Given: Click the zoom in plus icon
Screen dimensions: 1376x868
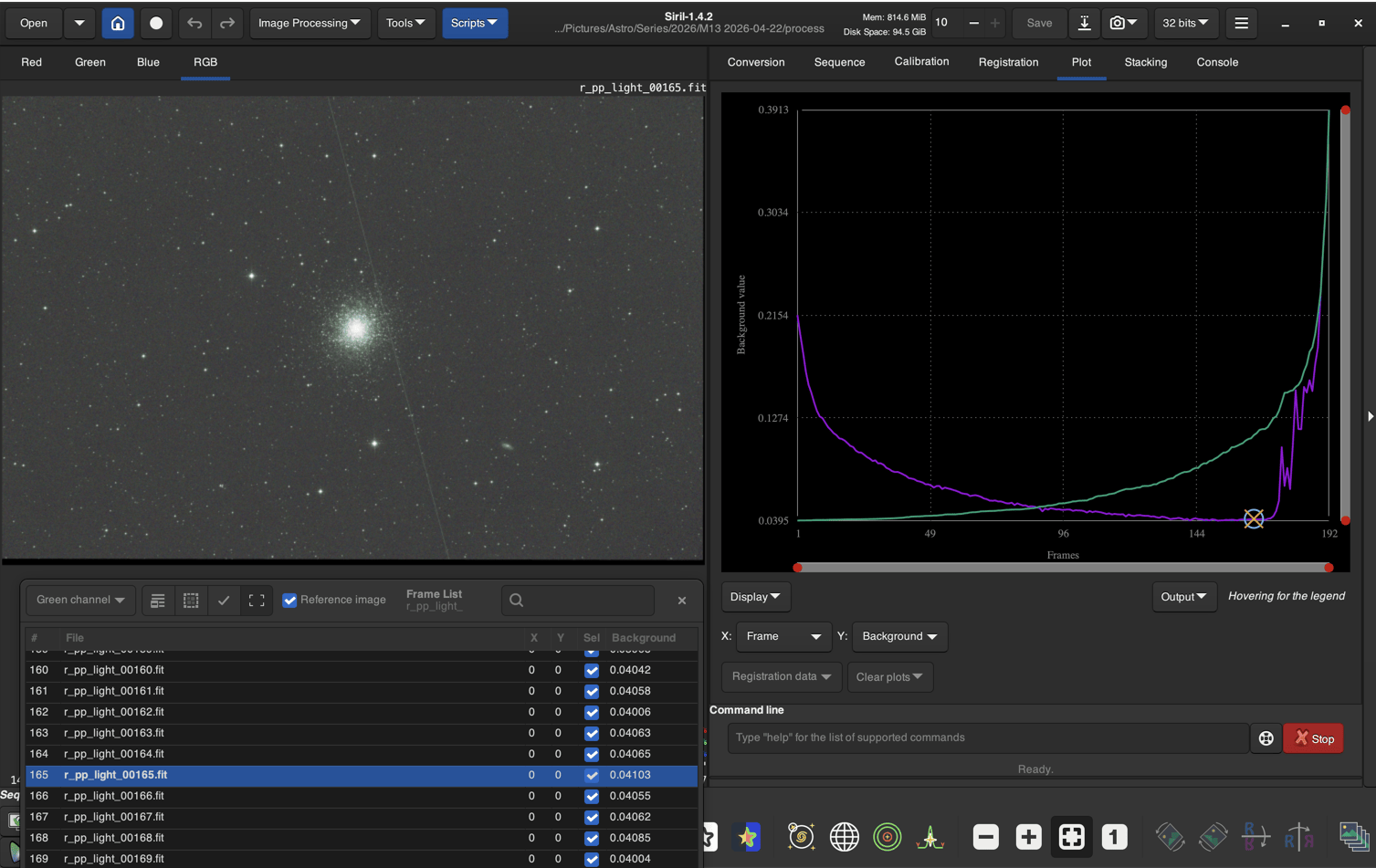Looking at the screenshot, I should pyautogui.click(x=1028, y=836).
